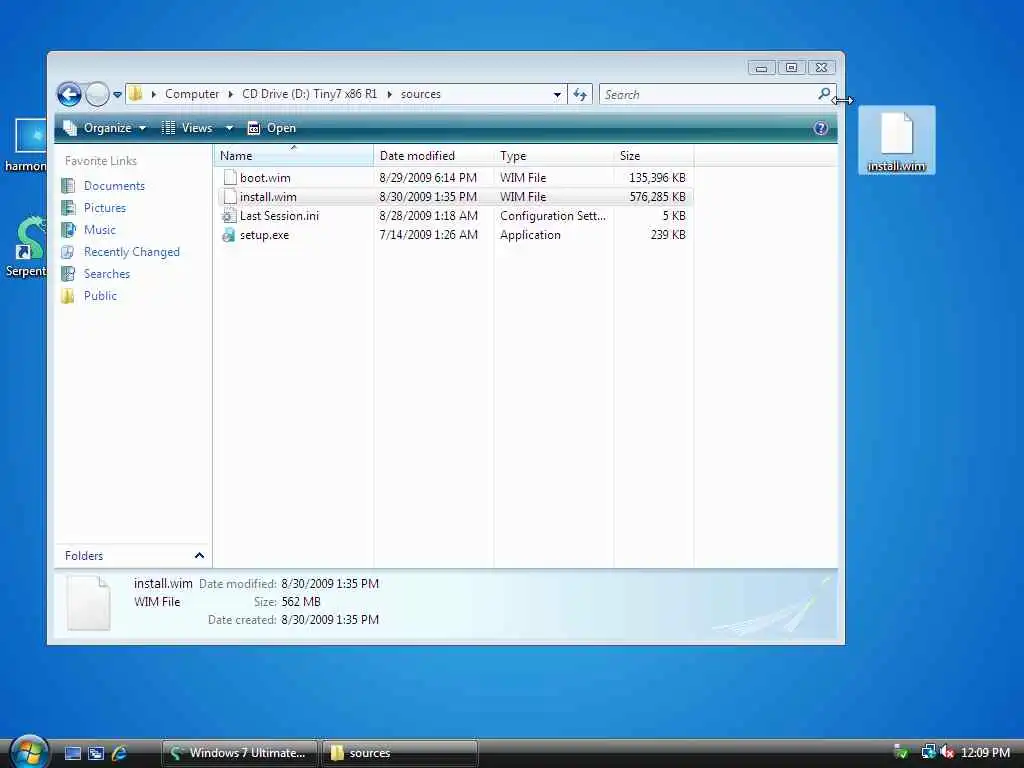Open Searches in Favorite Links

tap(106, 274)
